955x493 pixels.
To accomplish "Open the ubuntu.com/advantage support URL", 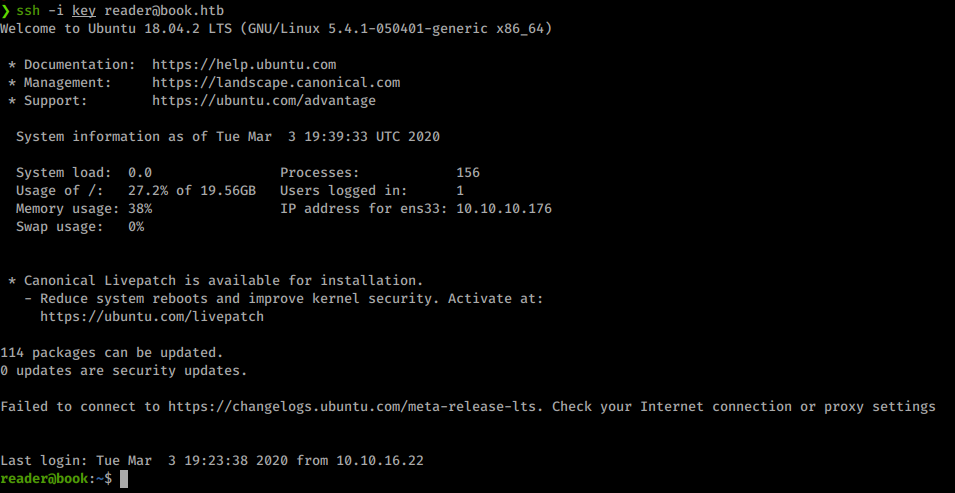I will (x=264, y=101).
